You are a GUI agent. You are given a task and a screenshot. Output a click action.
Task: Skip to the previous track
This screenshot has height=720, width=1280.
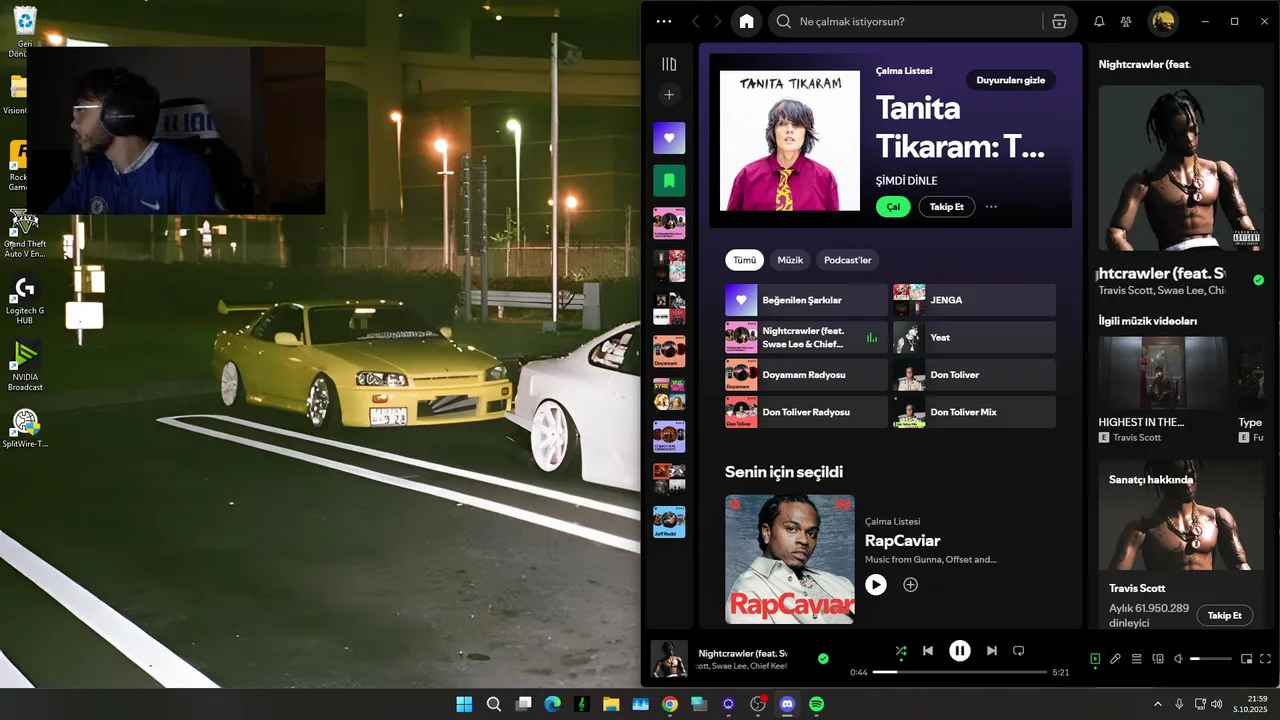[x=928, y=651]
